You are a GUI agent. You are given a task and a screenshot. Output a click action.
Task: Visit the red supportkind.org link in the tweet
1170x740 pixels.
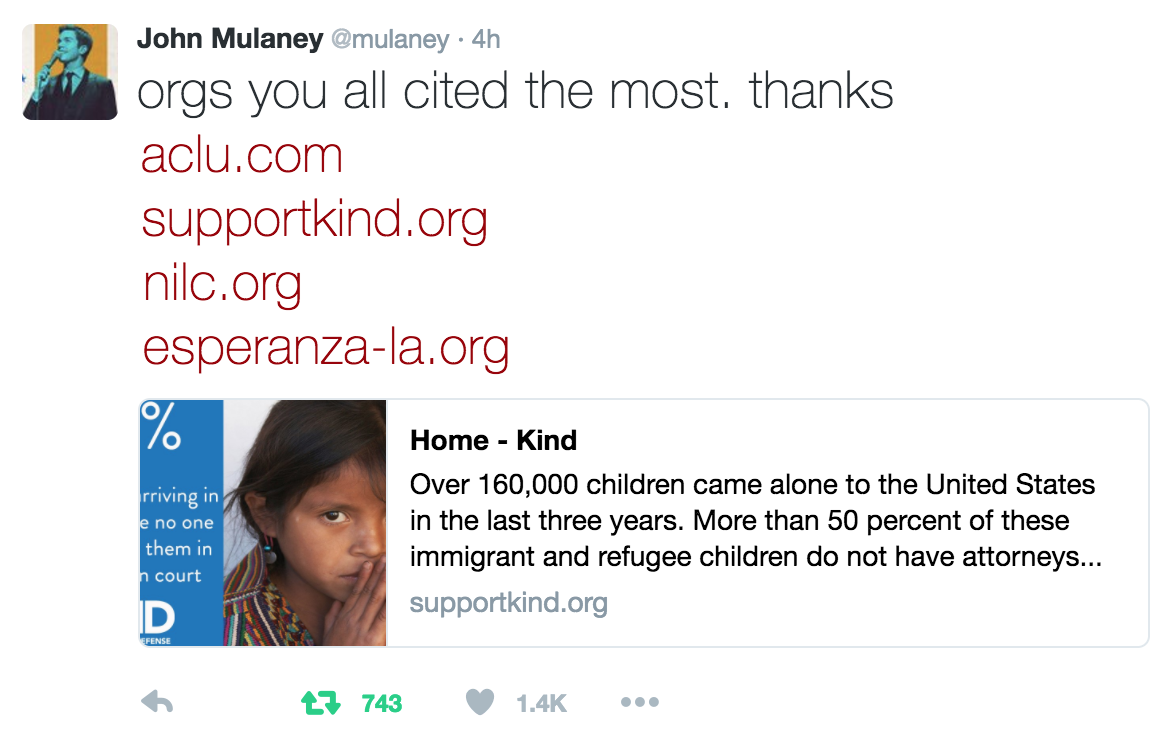coord(314,219)
